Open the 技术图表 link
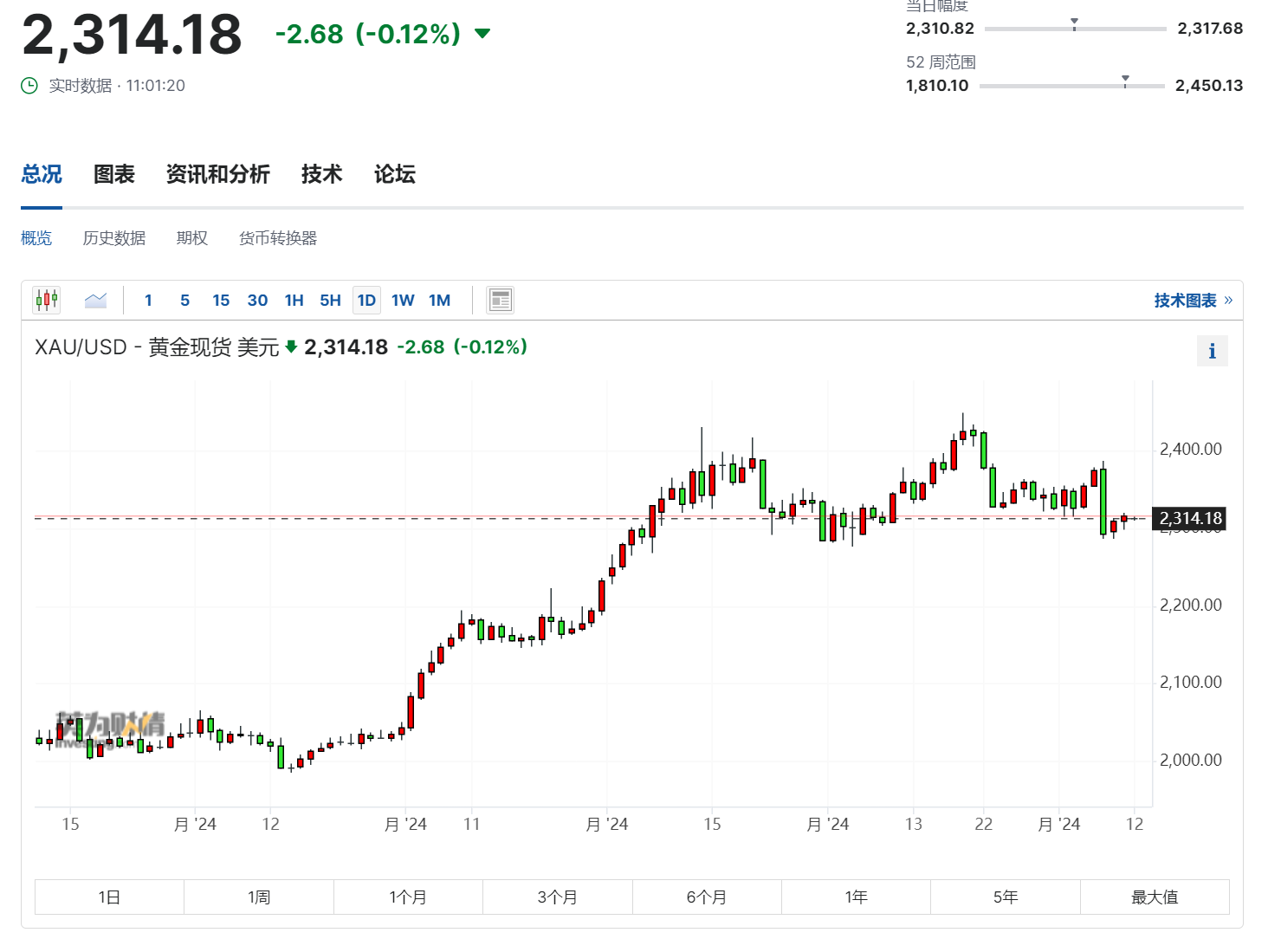The image size is (1281, 952). point(1185,301)
